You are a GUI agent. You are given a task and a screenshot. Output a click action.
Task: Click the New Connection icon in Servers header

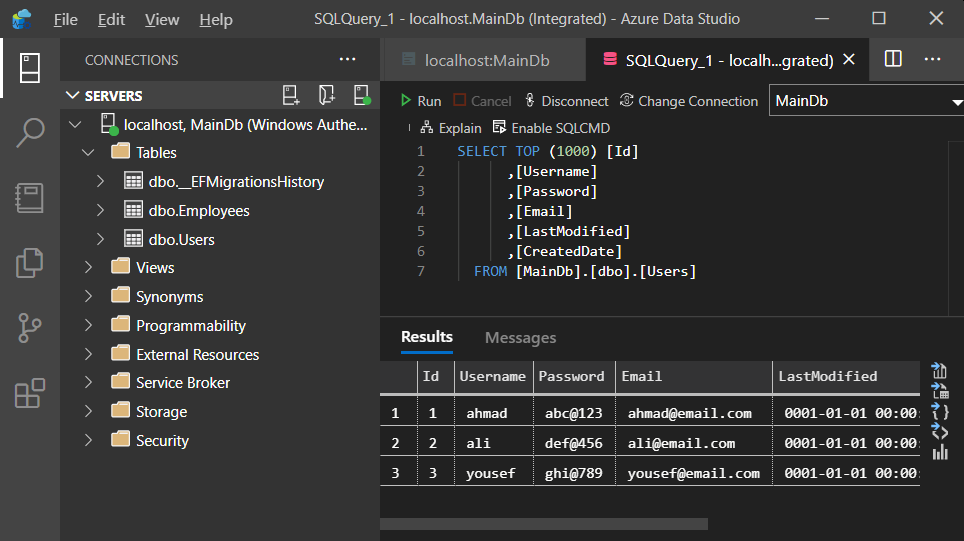[x=291, y=95]
